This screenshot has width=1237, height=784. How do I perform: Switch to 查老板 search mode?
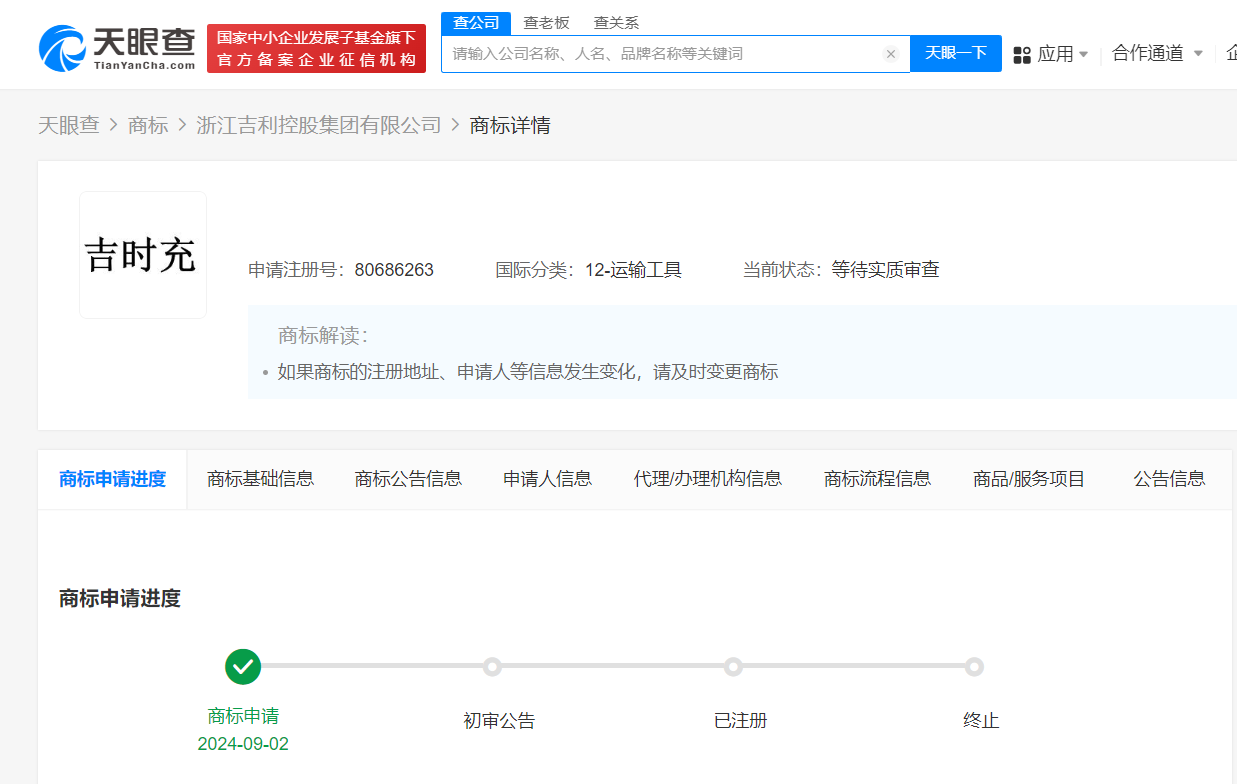pos(546,23)
